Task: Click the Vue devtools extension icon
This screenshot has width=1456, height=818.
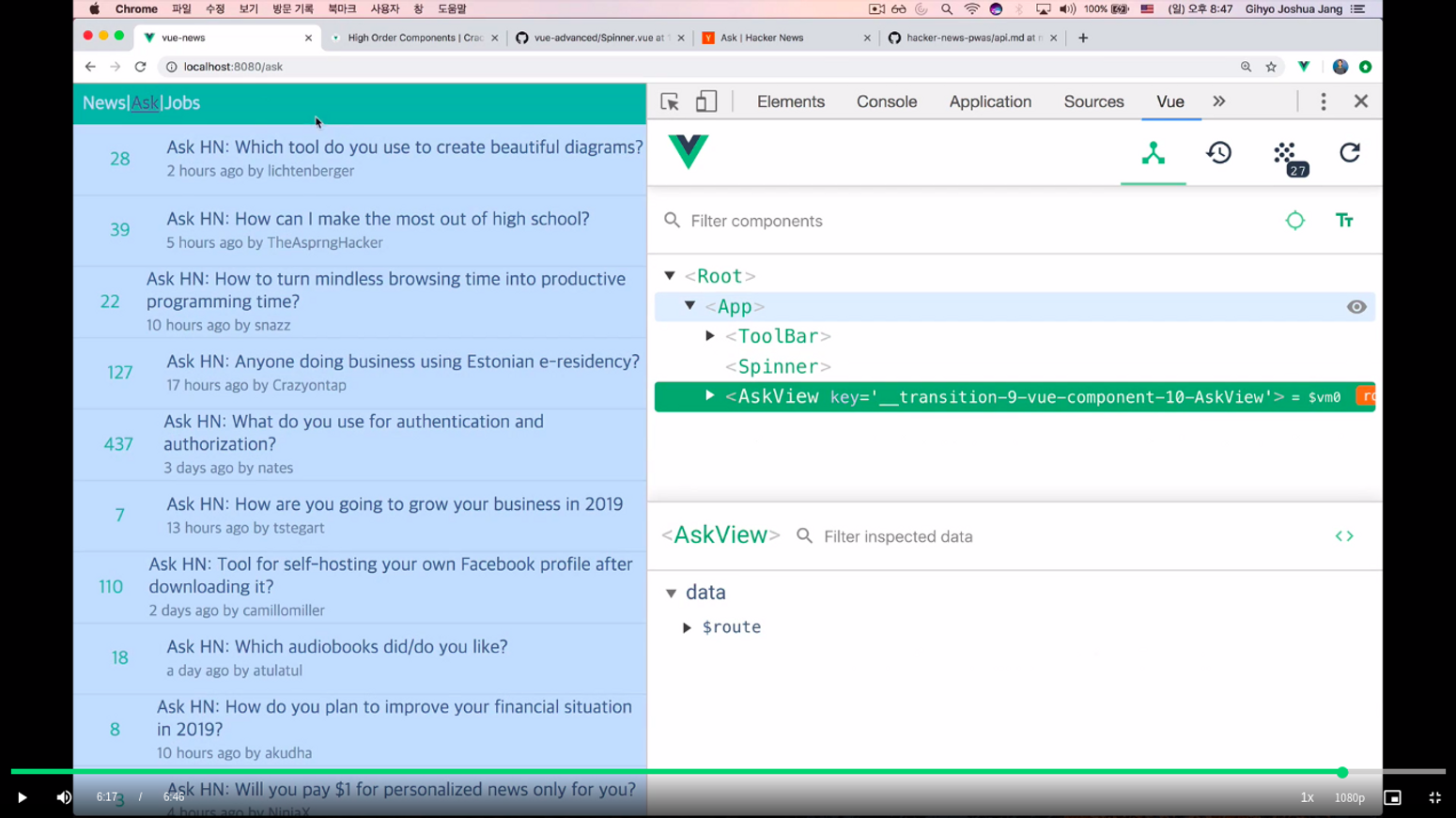Action: click(1304, 67)
